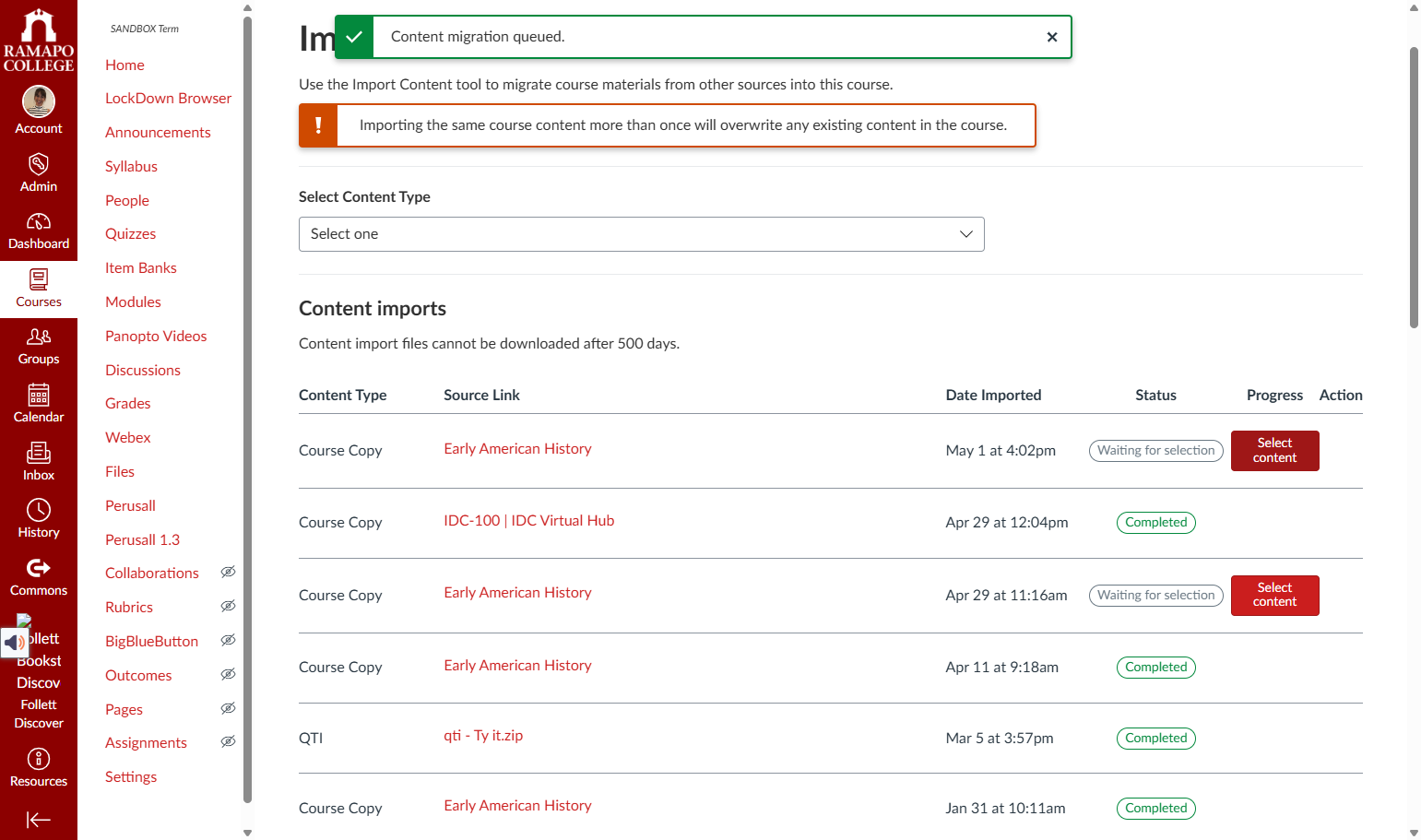Open IDC-100 | IDC Virtual Hub source link
Viewport: 1421px width, 840px height.
point(529,521)
